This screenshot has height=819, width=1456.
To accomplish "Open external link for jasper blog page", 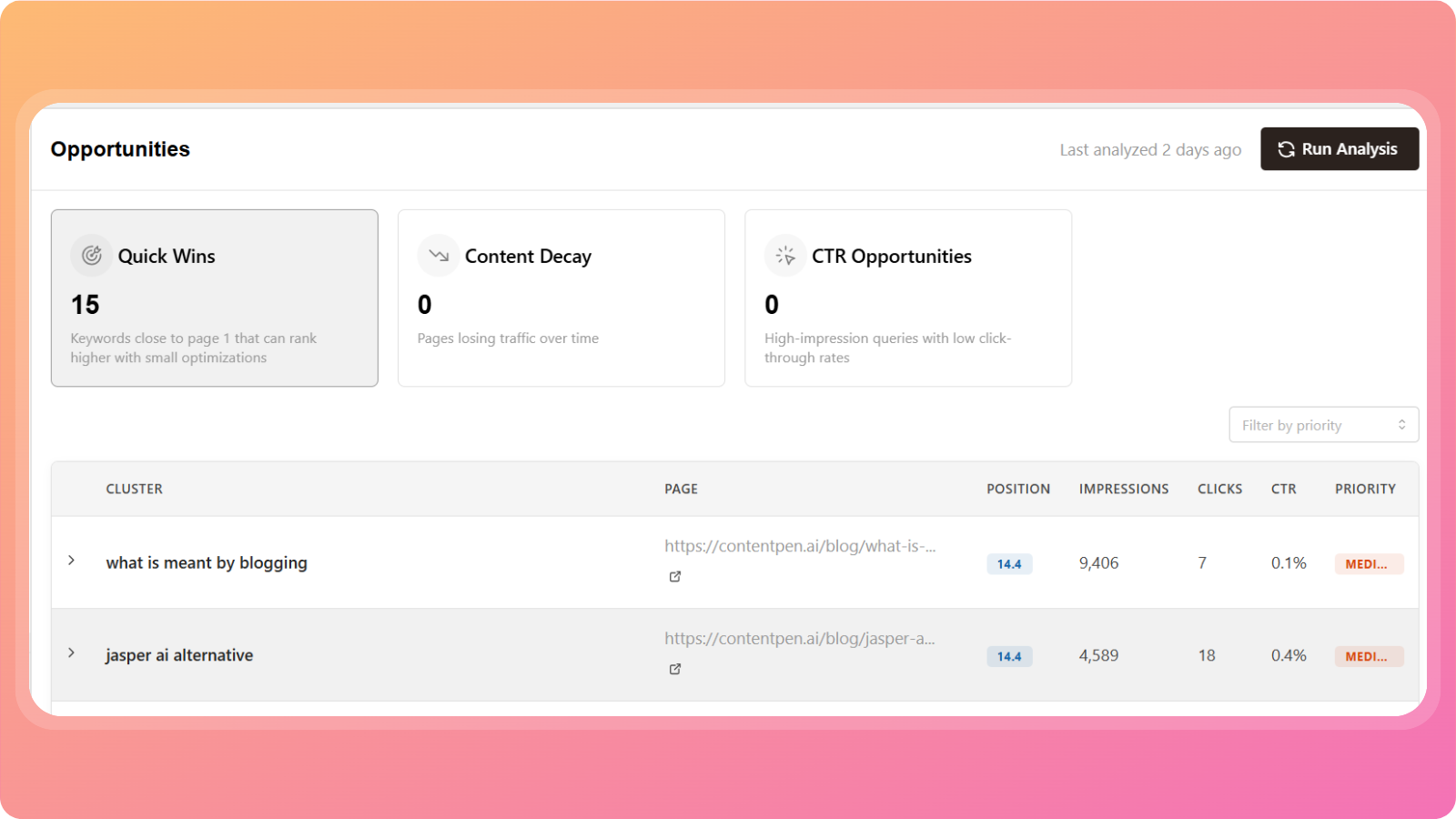I will pyautogui.click(x=675, y=669).
